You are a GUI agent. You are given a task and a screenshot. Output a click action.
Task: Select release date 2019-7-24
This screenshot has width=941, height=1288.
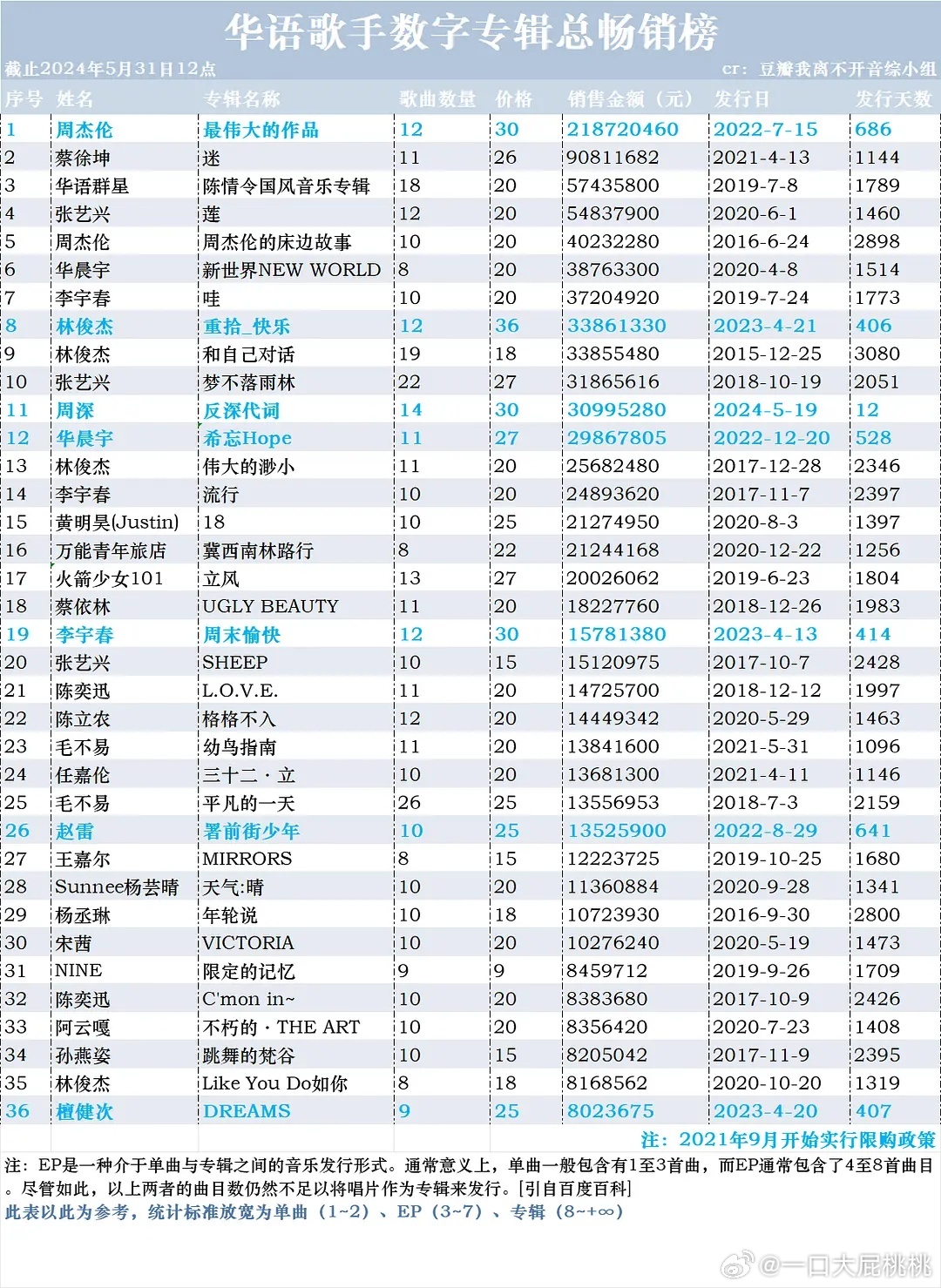[x=761, y=298]
